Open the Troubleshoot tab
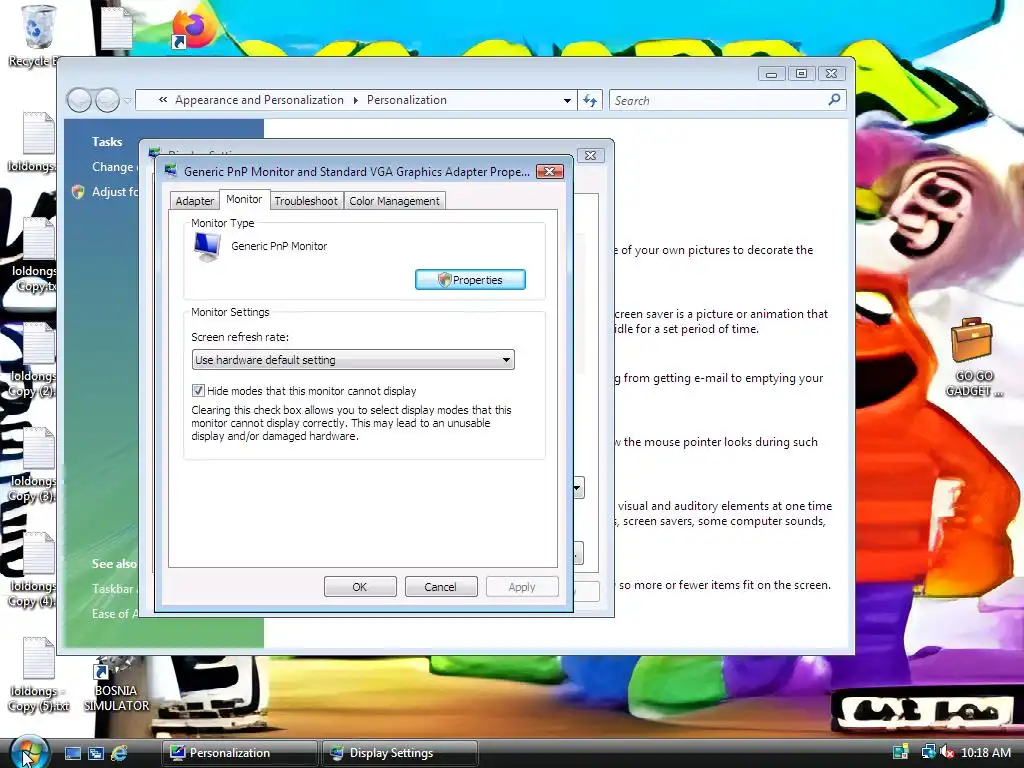 tap(306, 201)
